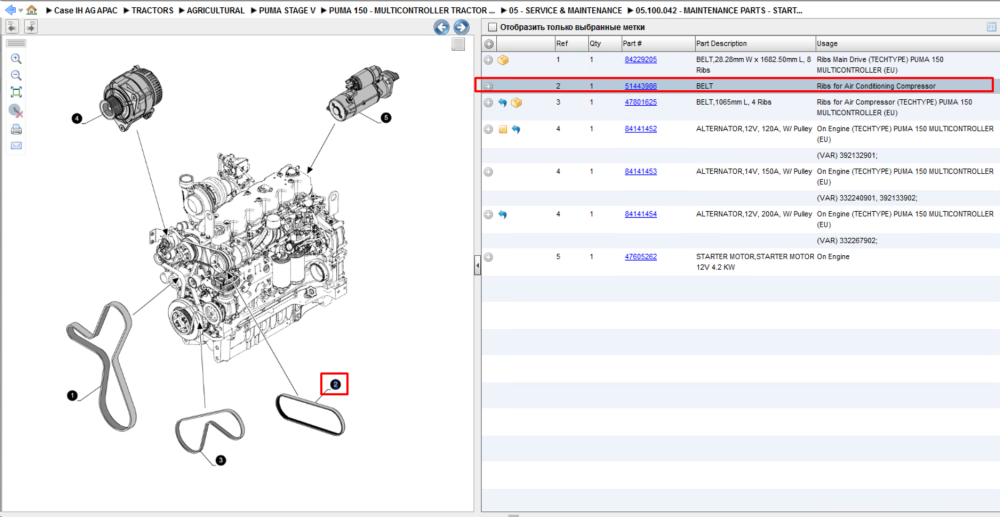
Task: Select '(VAR) 332267902;' usage text
Action: 847,241
